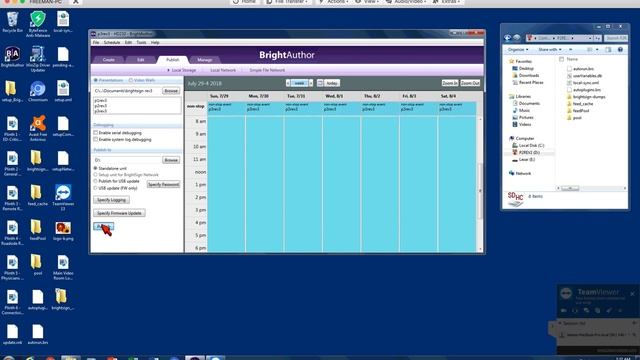Viewport: 640px width, 360px height.
Task: Select the feedPool folder on the desktop
Action: tap(38, 231)
